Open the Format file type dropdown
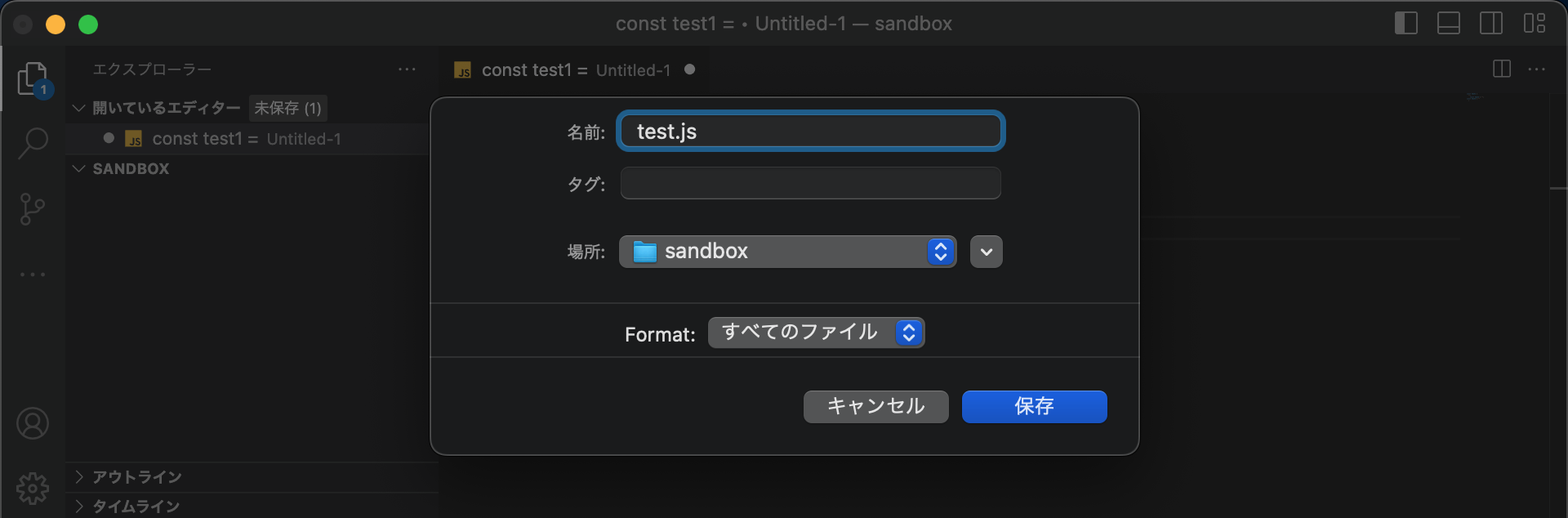The height and width of the screenshot is (518, 1568). 816,333
